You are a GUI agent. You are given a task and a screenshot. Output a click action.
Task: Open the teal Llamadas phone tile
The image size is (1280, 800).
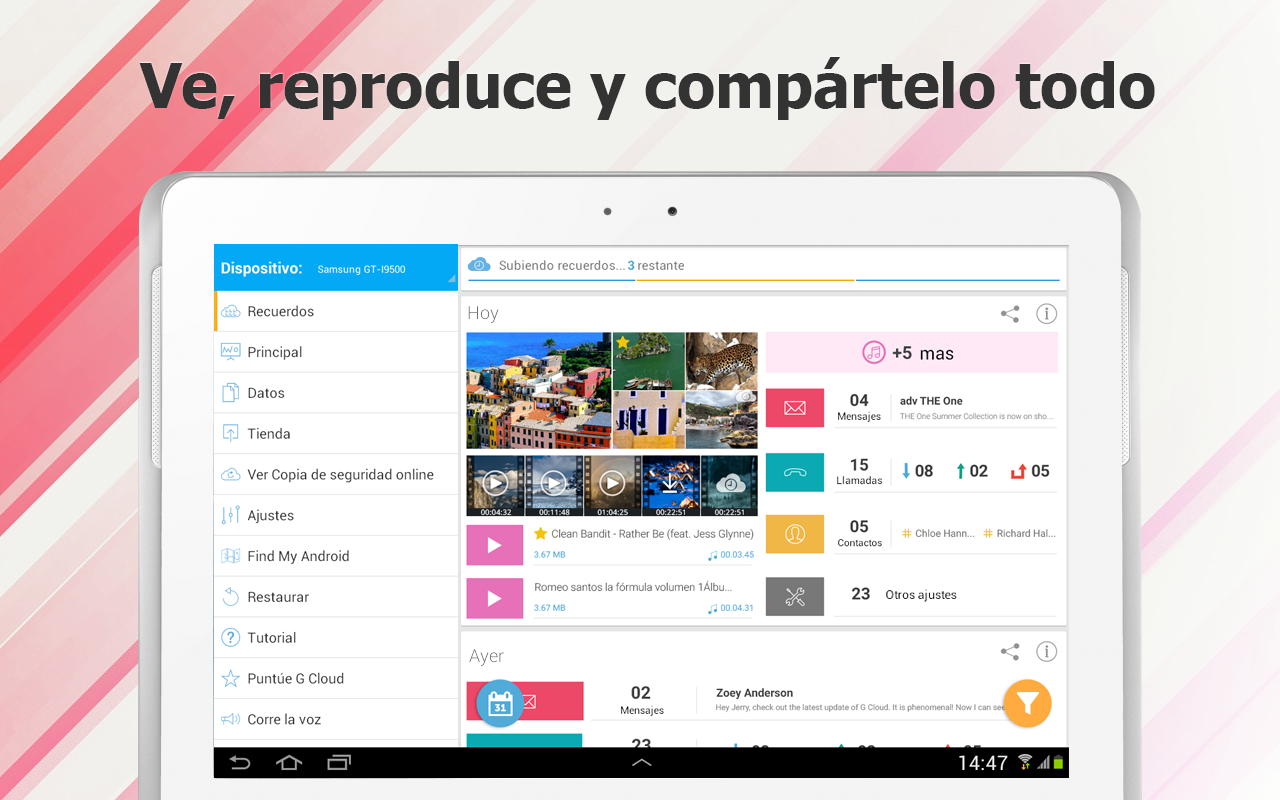(x=795, y=472)
